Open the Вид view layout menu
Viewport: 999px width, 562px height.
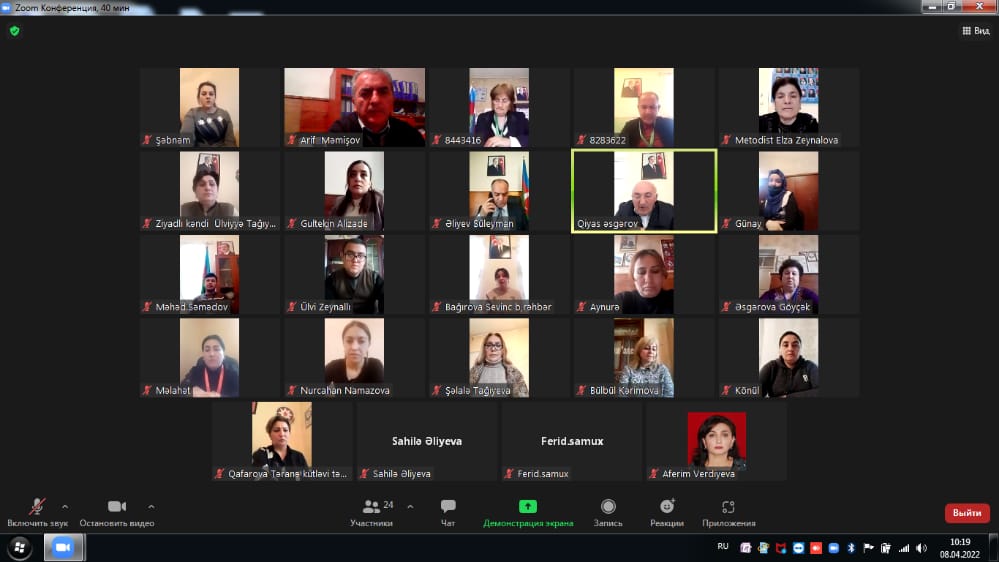[x=975, y=31]
